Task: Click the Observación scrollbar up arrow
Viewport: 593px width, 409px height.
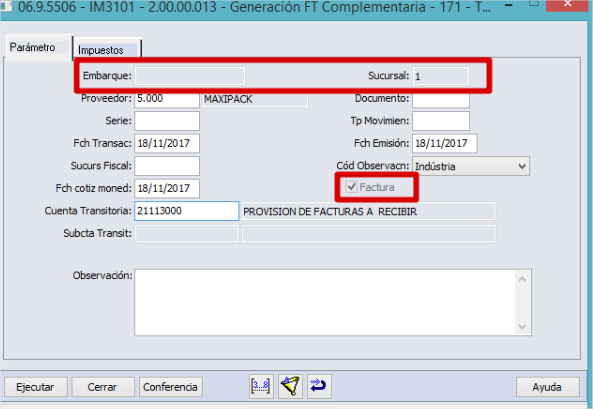Action: pyautogui.click(x=522, y=280)
